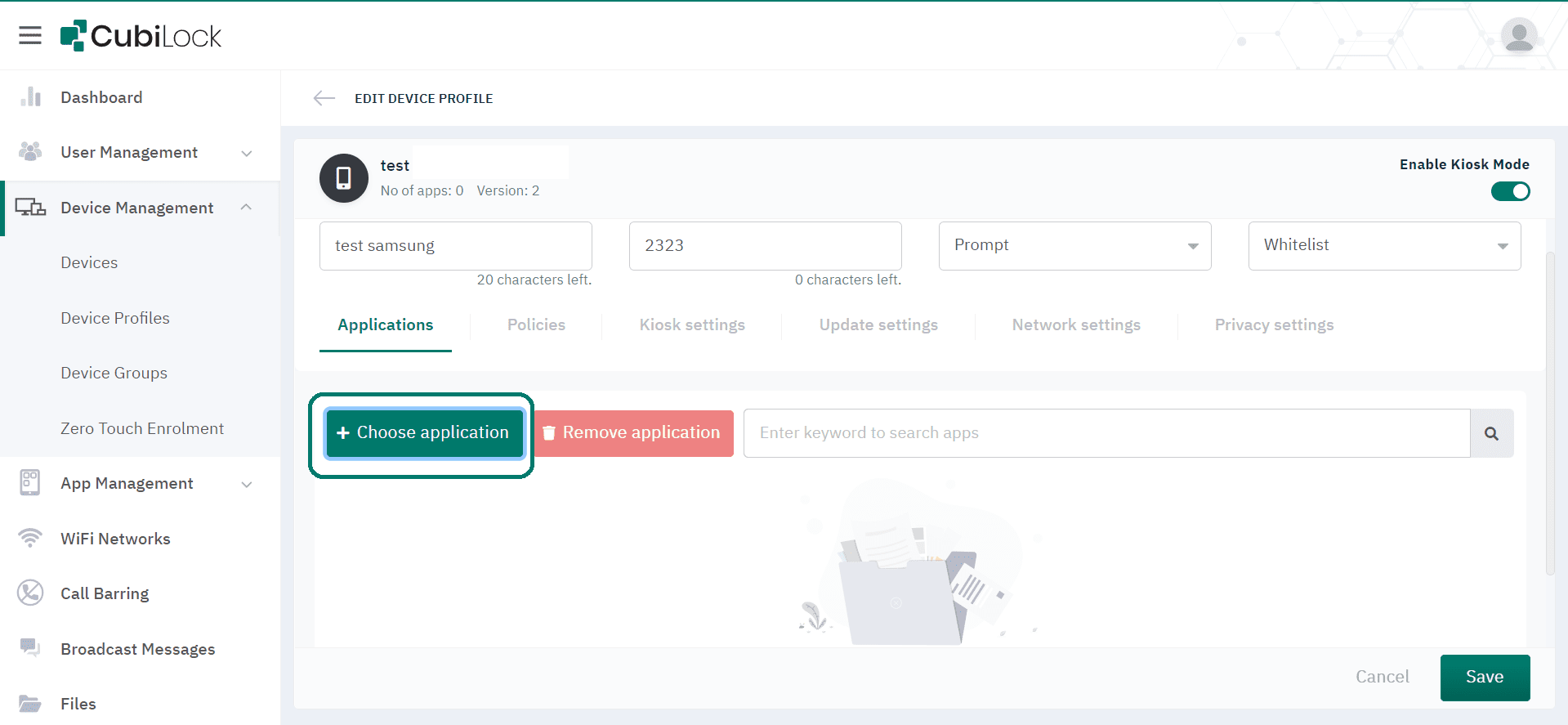Click the Device Management devices icon
The image size is (1568, 725).
(x=30, y=208)
